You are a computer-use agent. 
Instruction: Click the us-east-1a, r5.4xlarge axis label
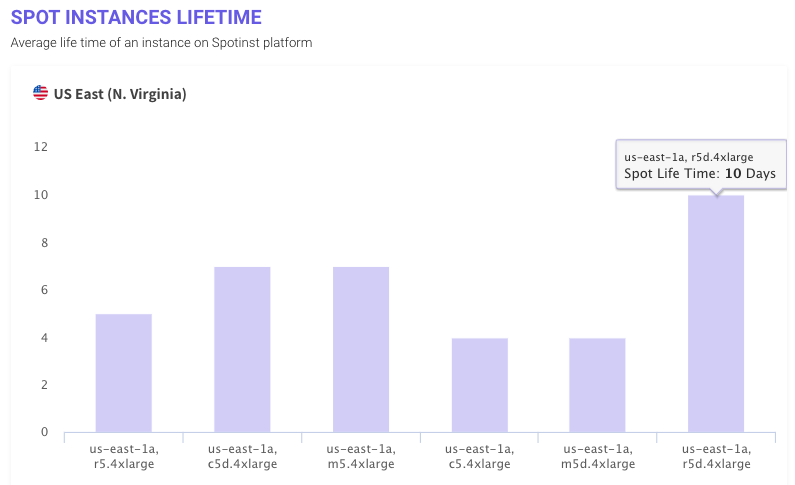tap(124, 456)
